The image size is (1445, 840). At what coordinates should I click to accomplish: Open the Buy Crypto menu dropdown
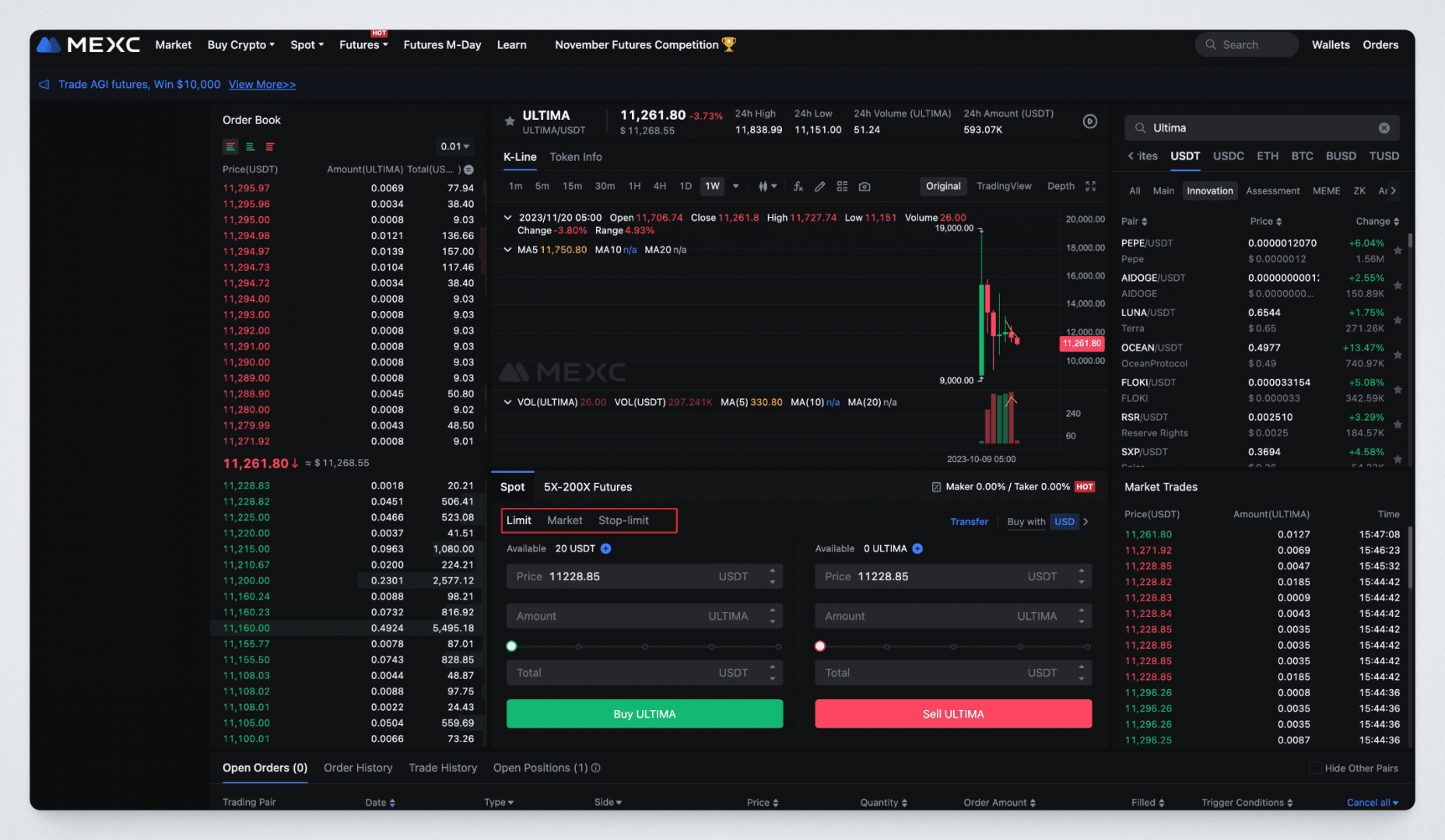pos(240,45)
